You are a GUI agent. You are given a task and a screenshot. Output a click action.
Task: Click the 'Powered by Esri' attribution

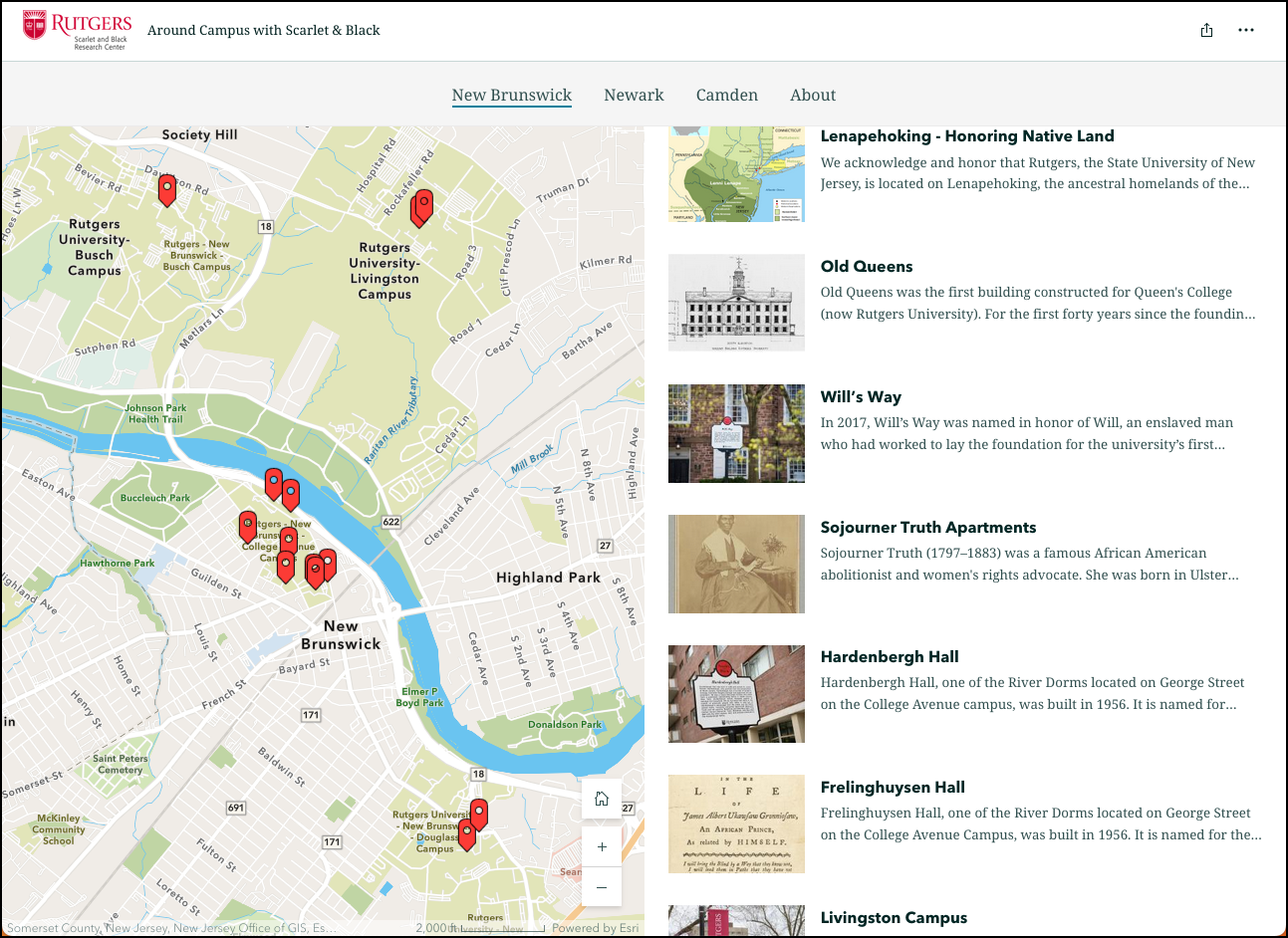[x=596, y=928]
